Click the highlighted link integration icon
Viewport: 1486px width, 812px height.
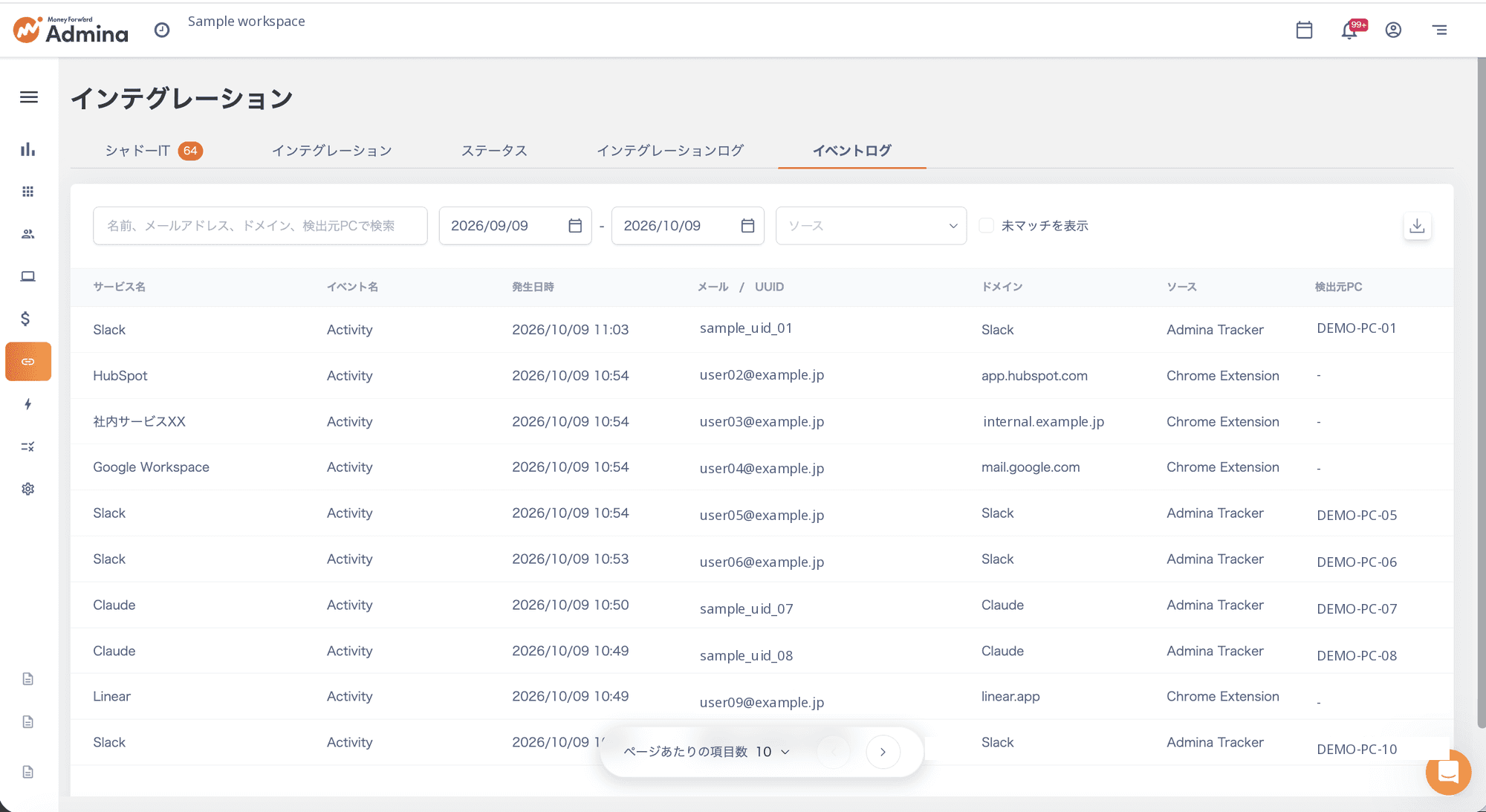pyautogui.click(x=28, y=362)
